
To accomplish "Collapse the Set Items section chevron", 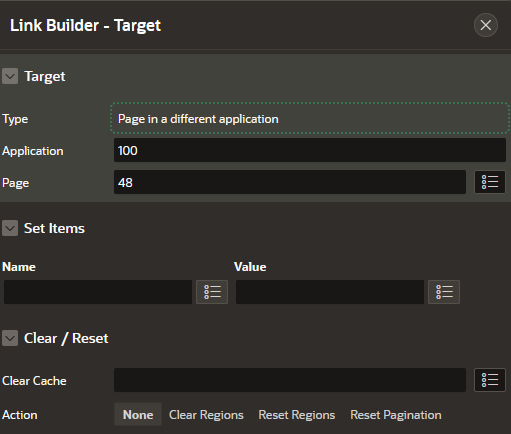I will click(x=10, y=228).
